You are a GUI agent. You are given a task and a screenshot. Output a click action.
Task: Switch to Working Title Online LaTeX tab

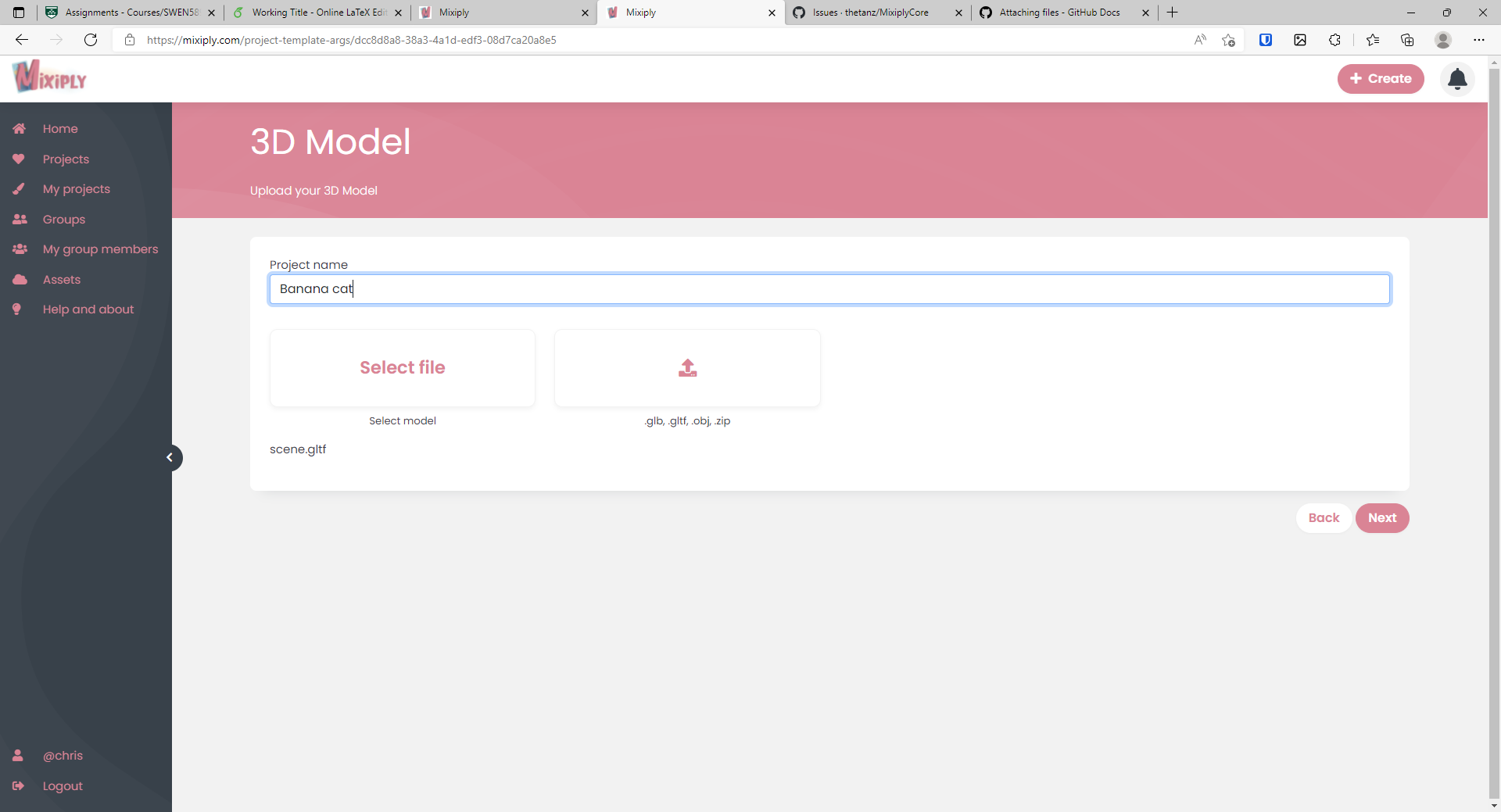click(317, 13)
